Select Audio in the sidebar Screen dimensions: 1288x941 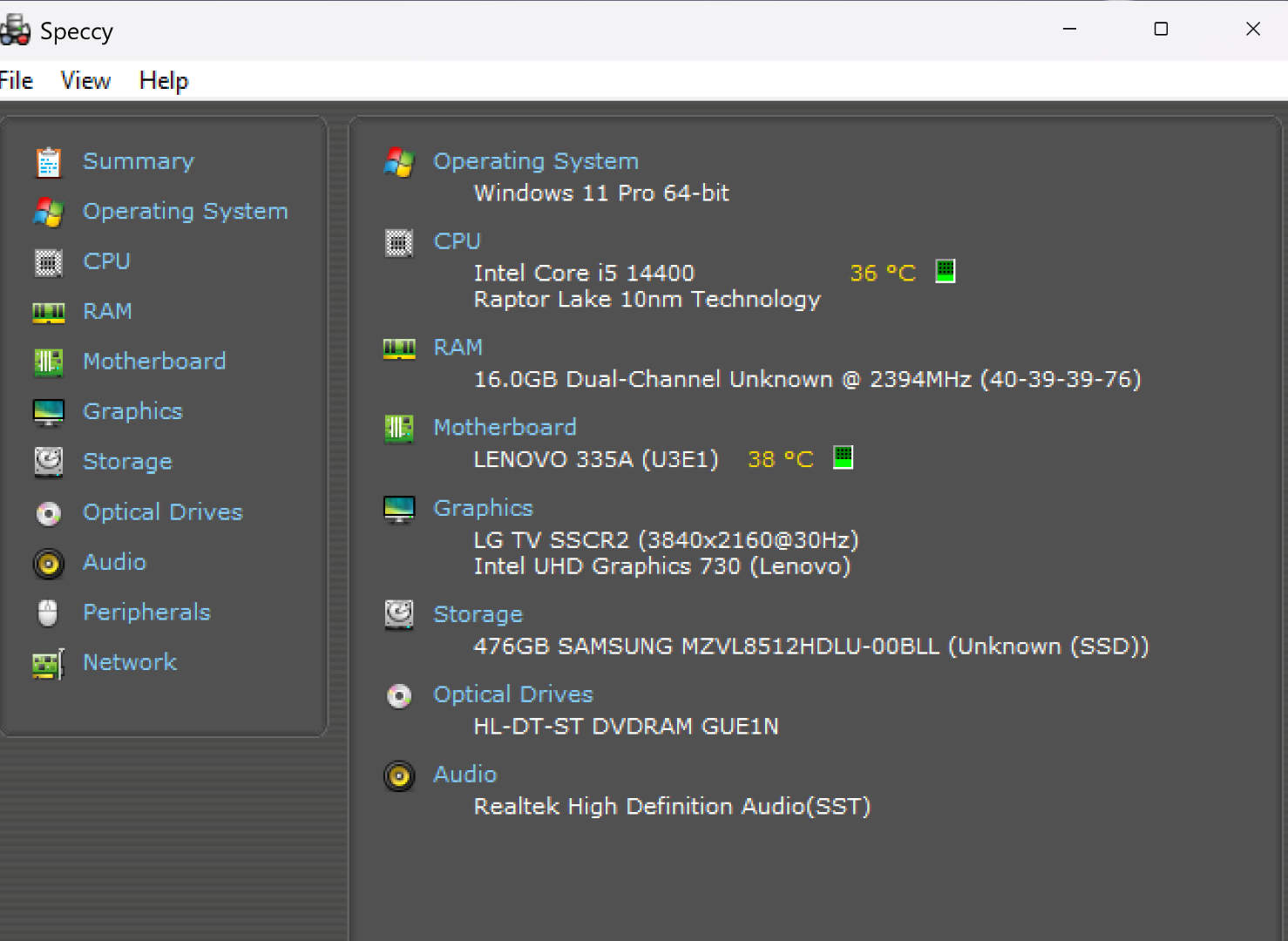(x=114, y=563)
